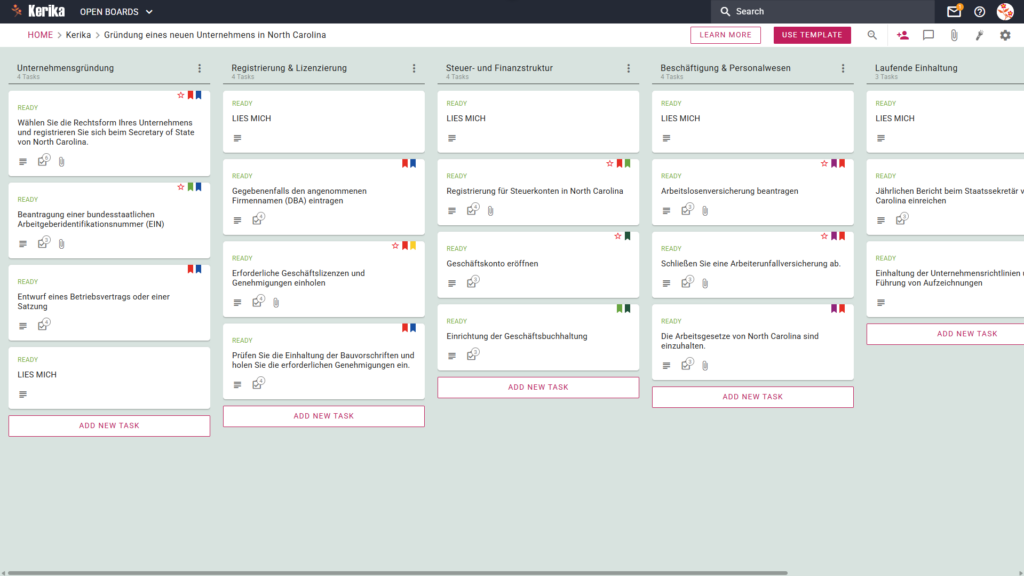This screenshot has width=1024, height=576.
Task: Click blue tag on Rechtsform wählen card
Action: (x=199, y=95)
